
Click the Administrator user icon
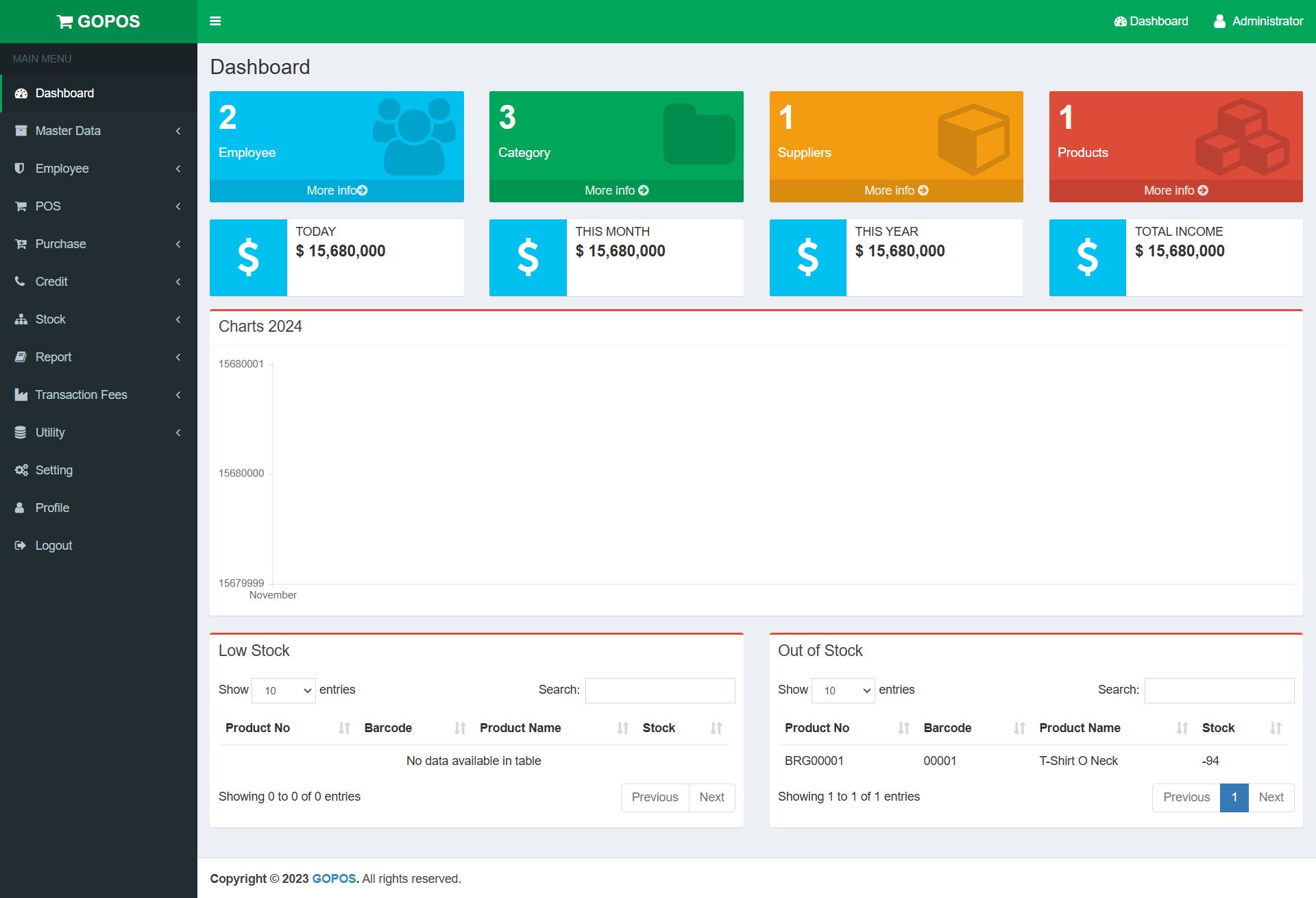[x=1219, y=21]
